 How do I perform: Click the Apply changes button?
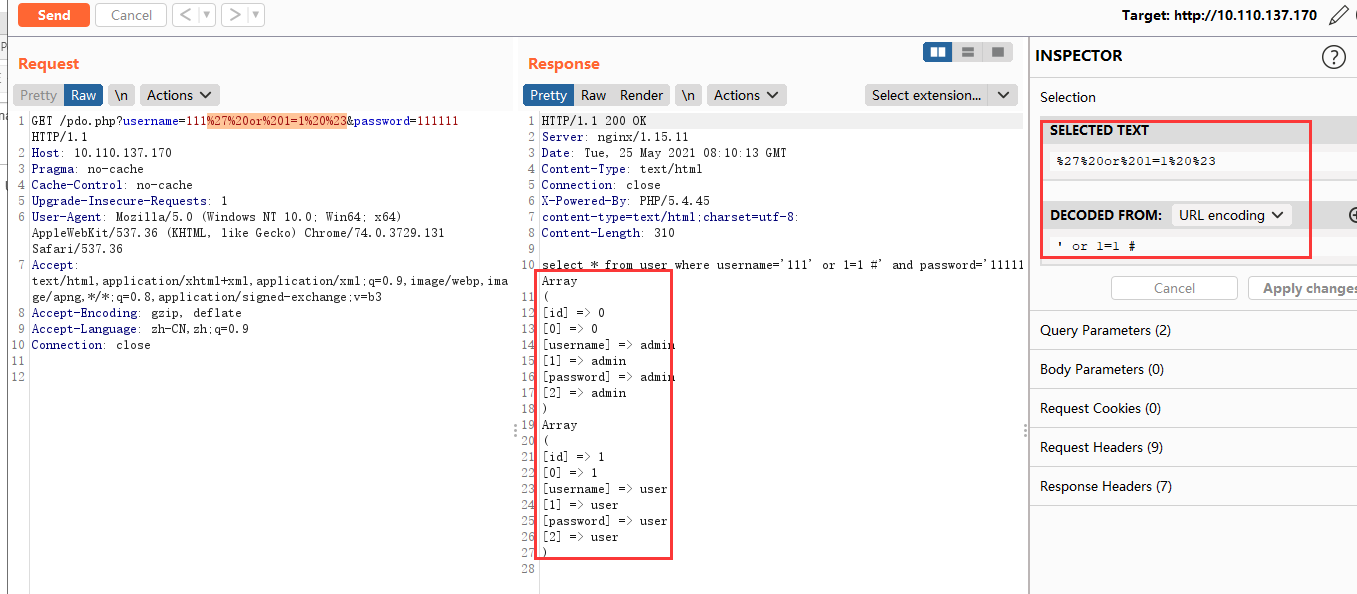[x=1304, y=288]
